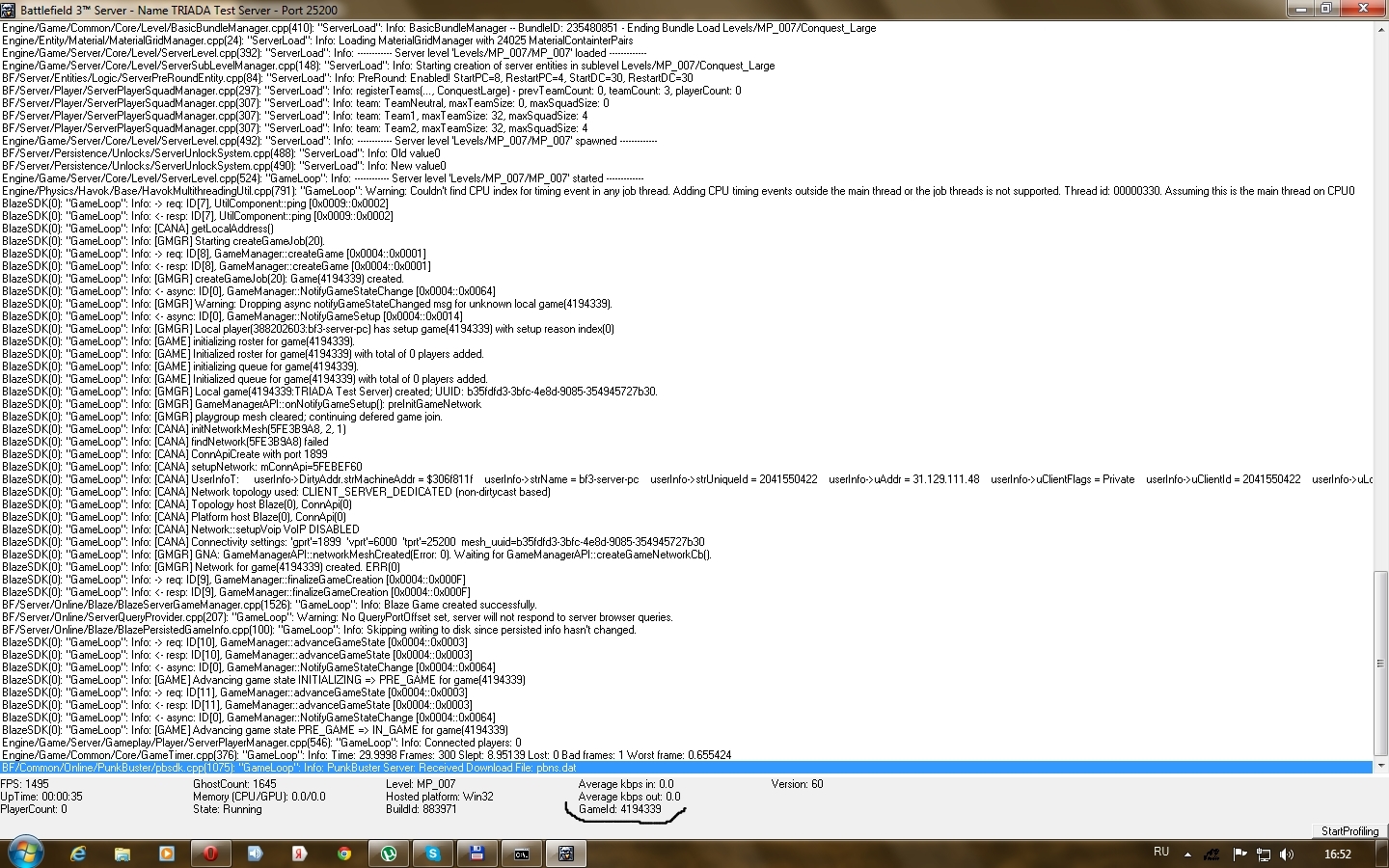
Task: Click the StartProfiling button
Action: point(1349,830)
